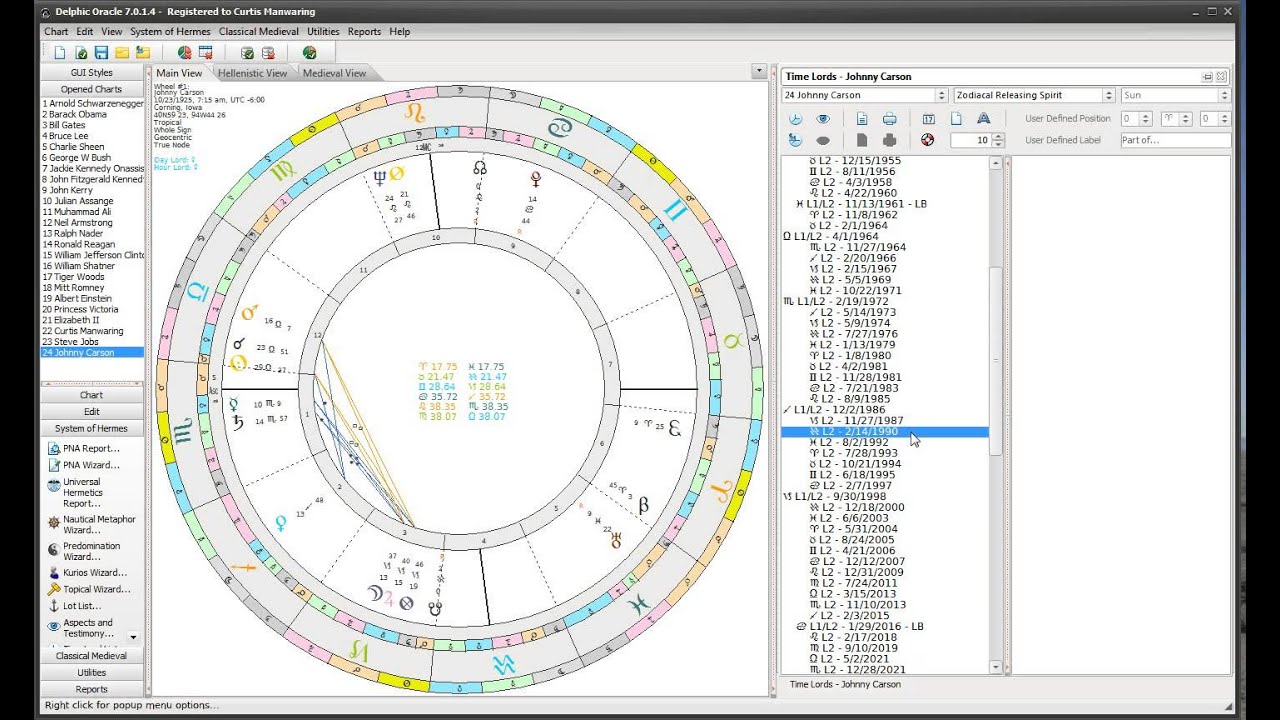
Task: Click the blue clock icon in Time Lords
Action: [795, 118]
